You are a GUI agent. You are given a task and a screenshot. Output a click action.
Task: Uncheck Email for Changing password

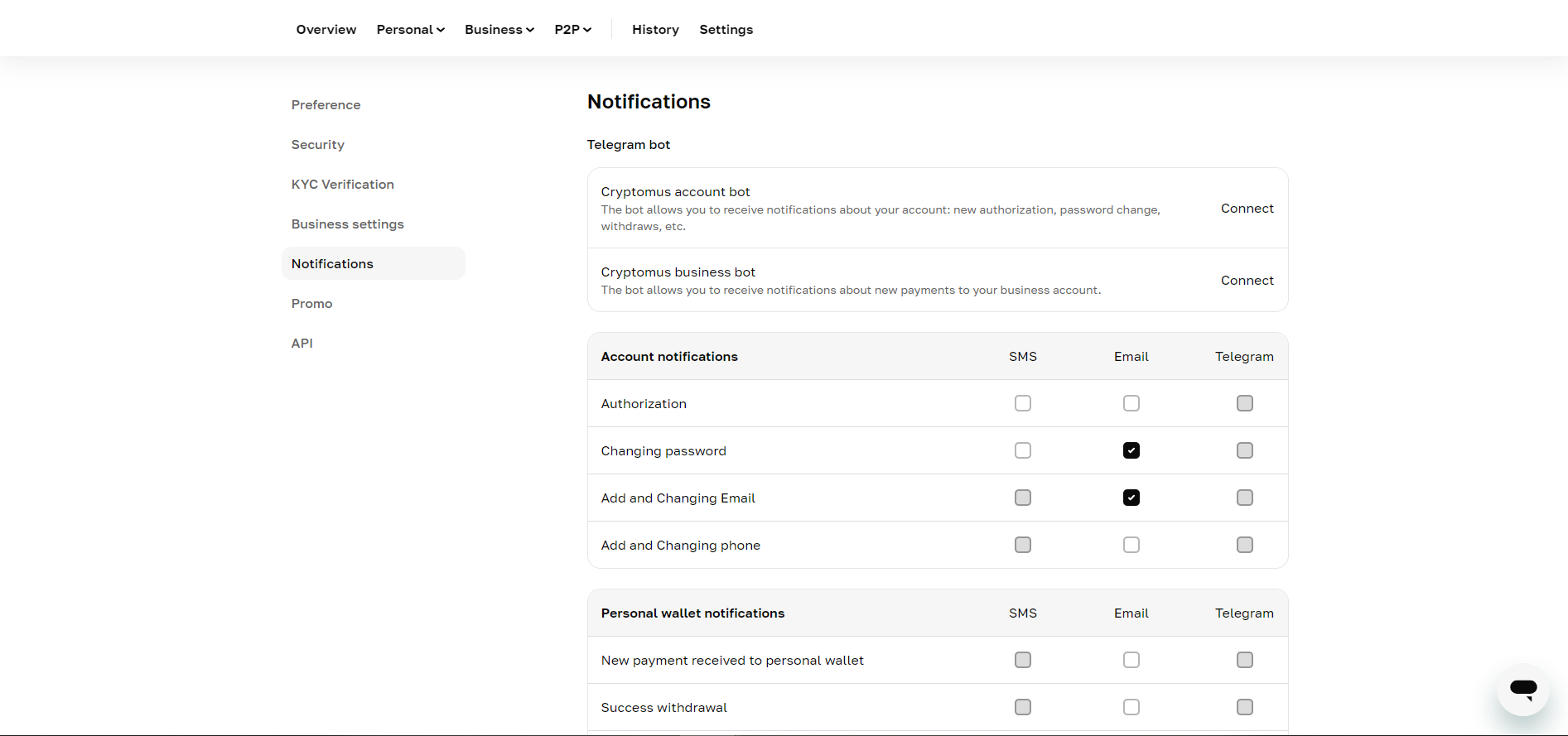pyautogui.click(x=1131, y=450)
